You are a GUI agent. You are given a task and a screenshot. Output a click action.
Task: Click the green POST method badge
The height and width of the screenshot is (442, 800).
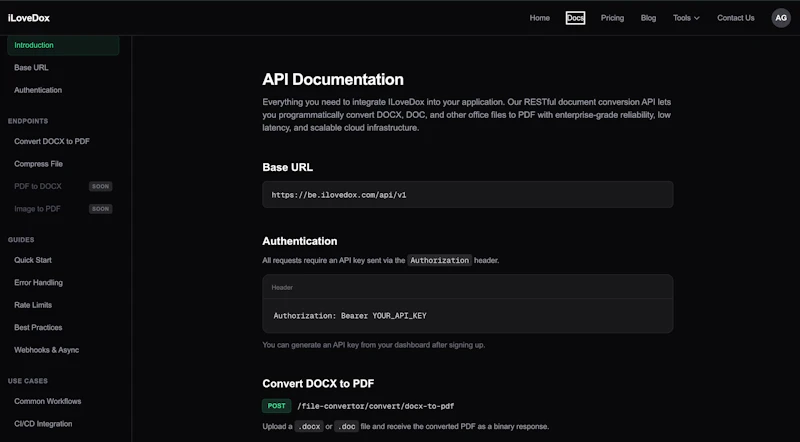277,406
